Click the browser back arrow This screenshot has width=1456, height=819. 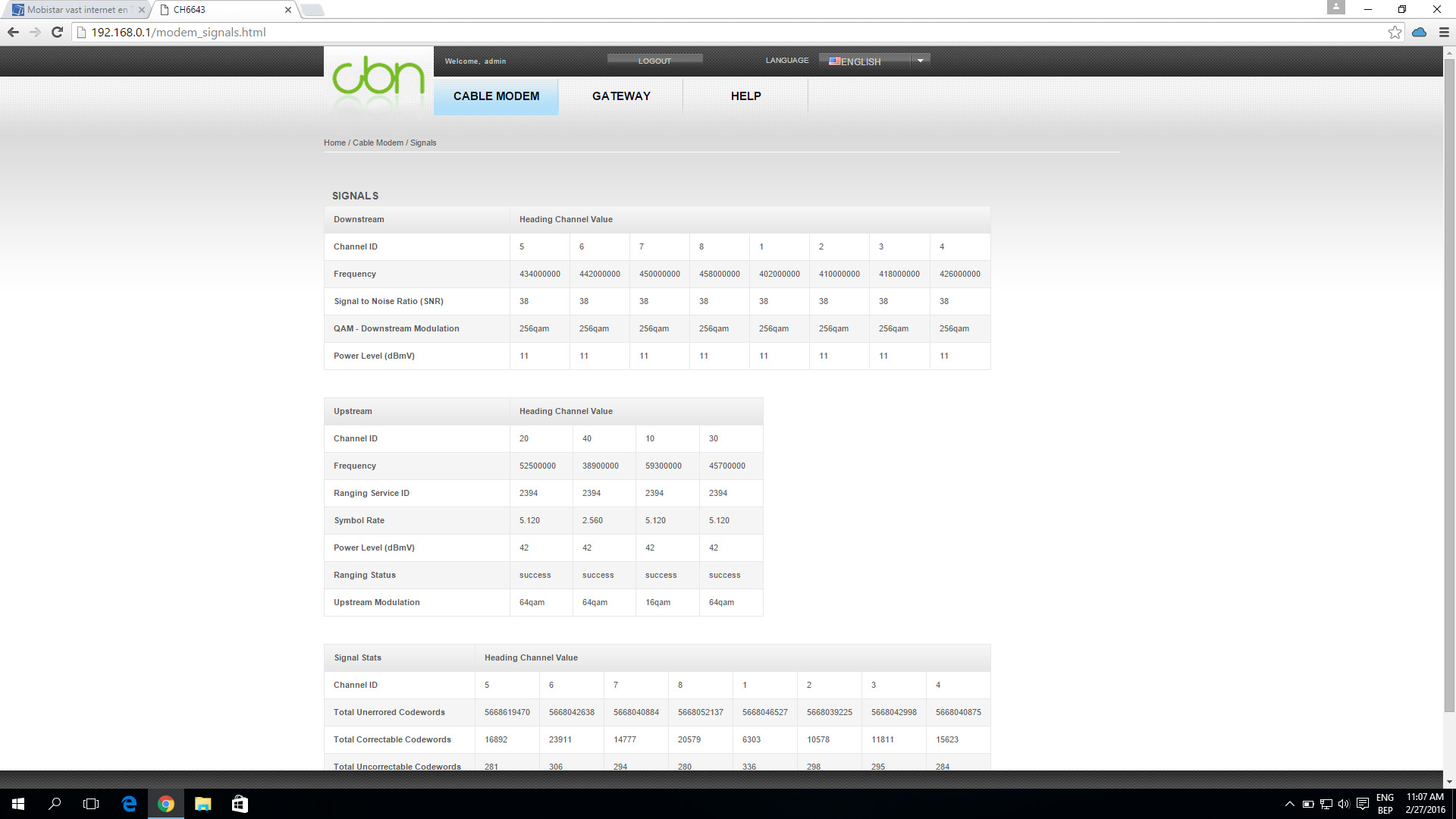(13, 32)
